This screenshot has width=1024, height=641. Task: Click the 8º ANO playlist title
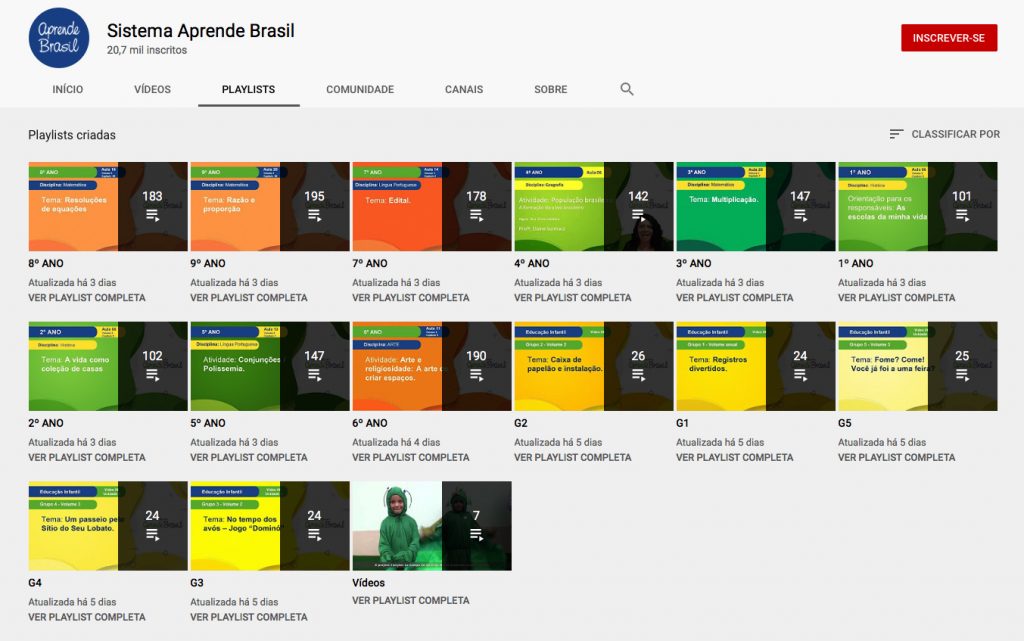click(46, 264)
